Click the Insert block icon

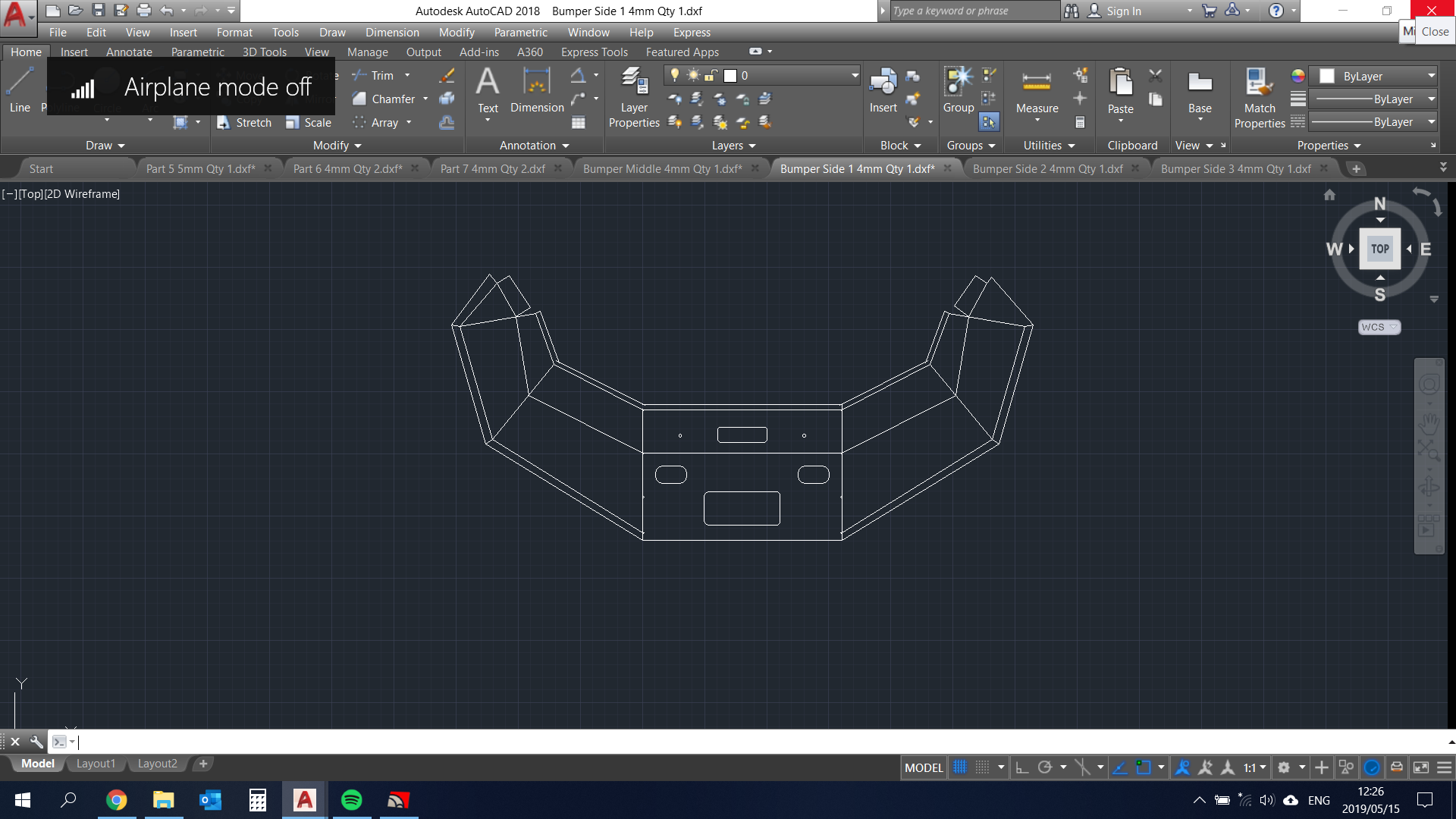883,83
